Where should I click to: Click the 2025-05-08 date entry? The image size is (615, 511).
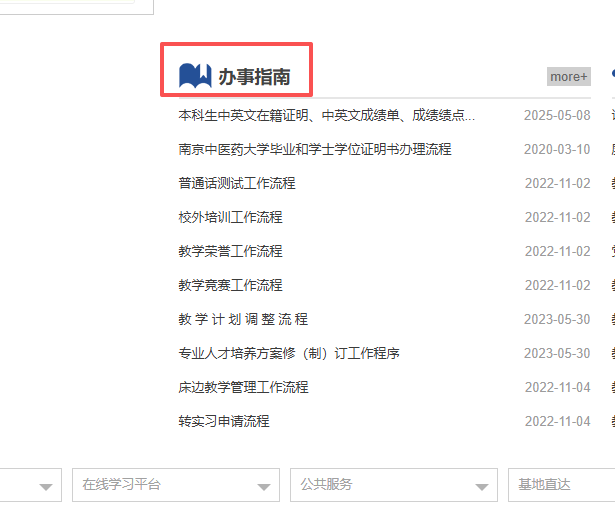tap(557, 115)
